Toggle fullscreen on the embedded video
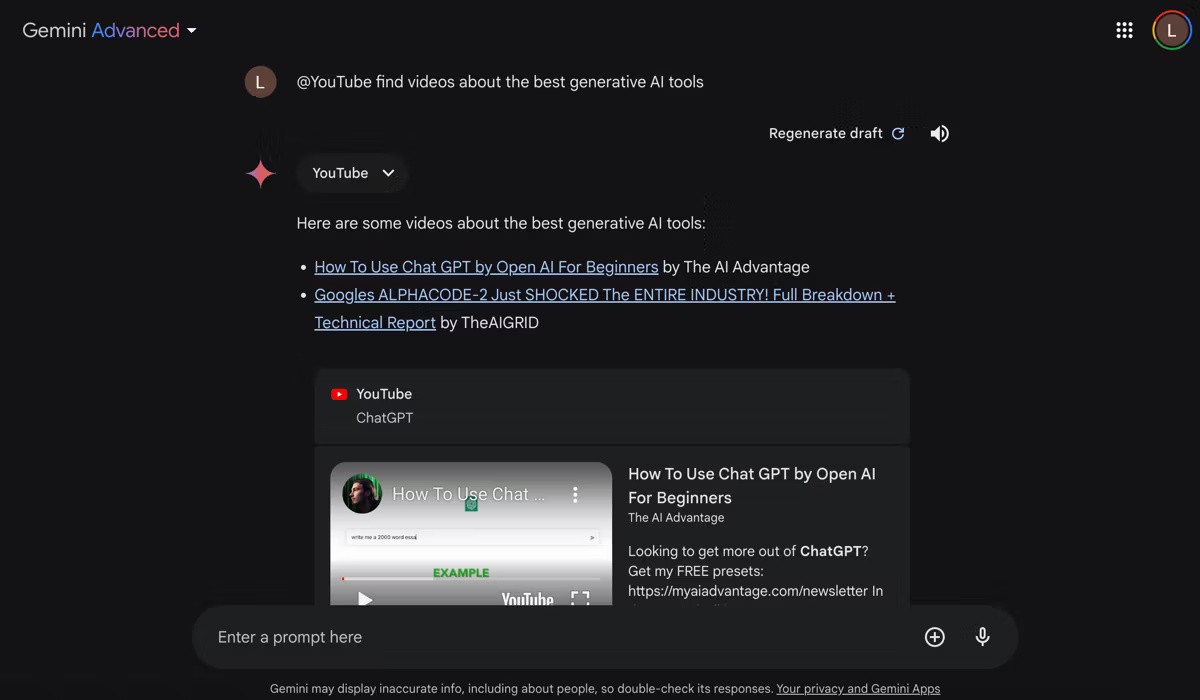This screenshot has width=1200, height=700. pos(580,599)
